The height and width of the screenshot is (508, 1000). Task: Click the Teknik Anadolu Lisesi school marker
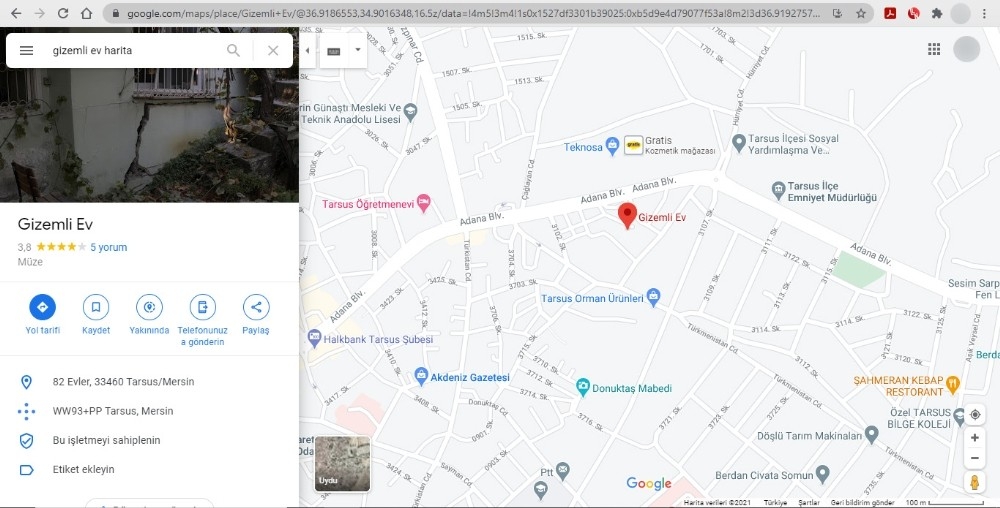[x=410, y=112]
